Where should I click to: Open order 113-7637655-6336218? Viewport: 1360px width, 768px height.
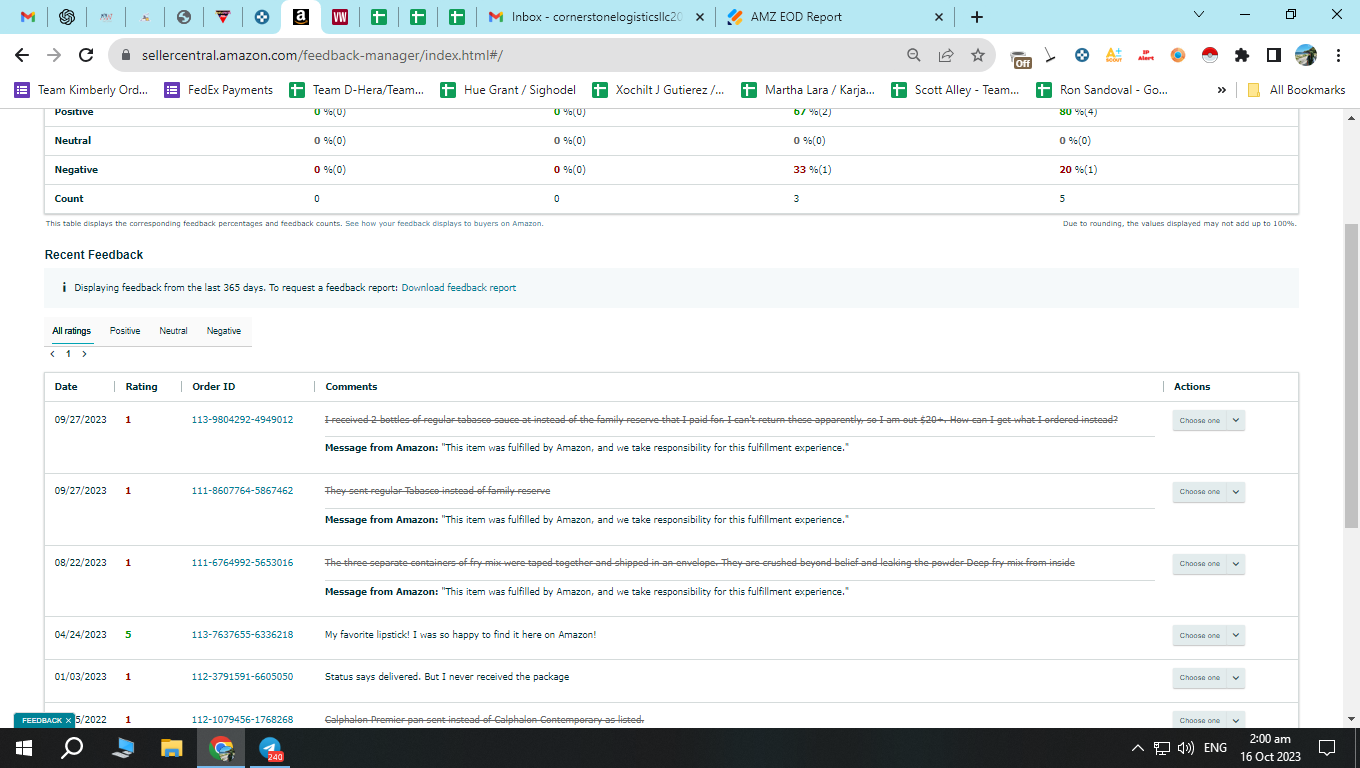click(242, 635)
